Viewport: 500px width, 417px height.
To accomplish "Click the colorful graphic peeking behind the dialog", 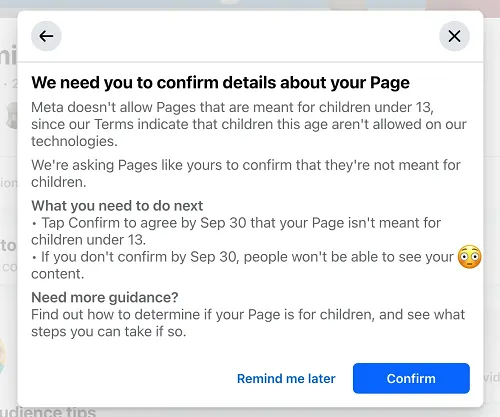I will pyautogui.click(x=3, y=356).
